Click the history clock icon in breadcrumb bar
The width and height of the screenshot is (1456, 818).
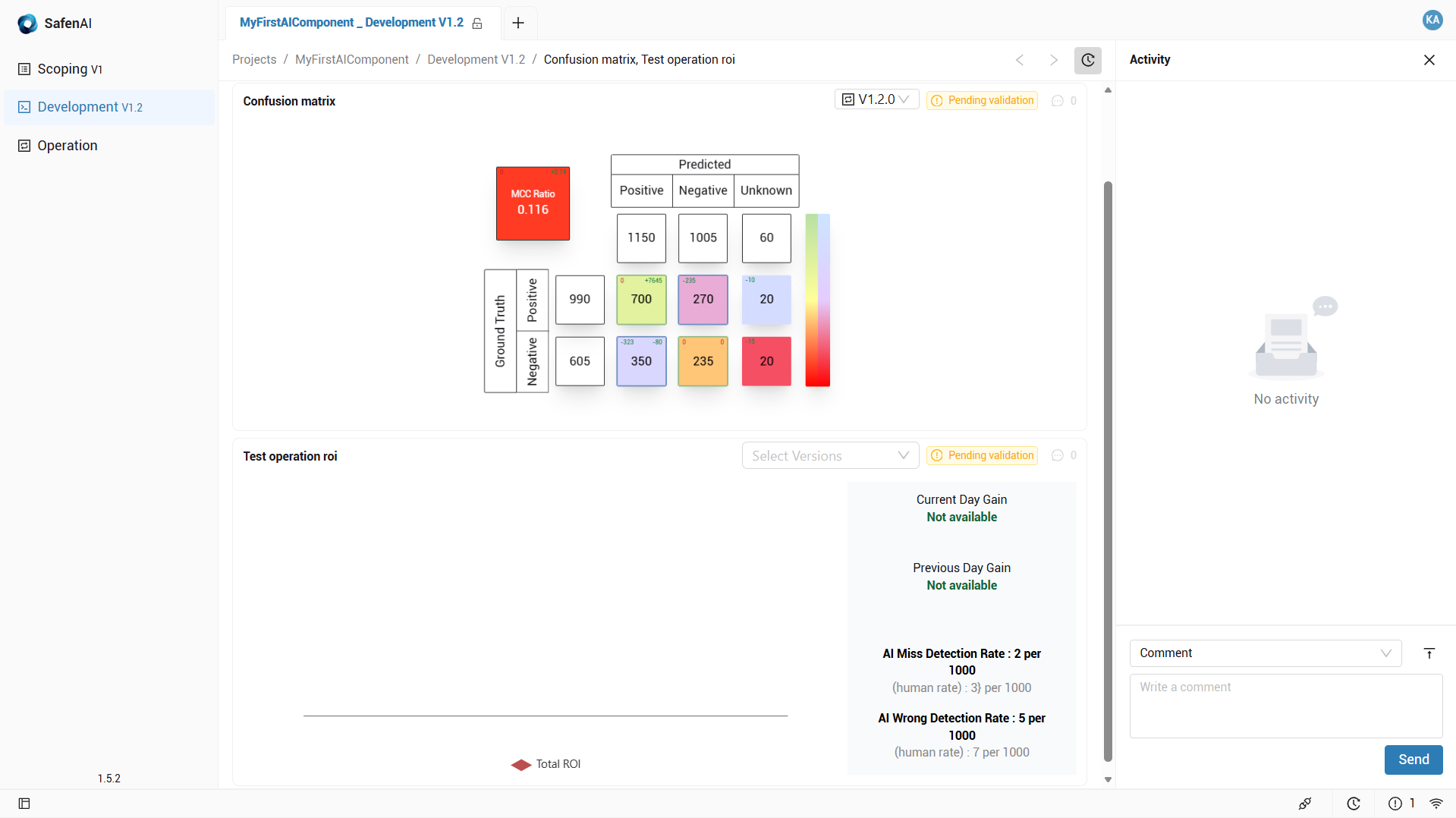1087,60
